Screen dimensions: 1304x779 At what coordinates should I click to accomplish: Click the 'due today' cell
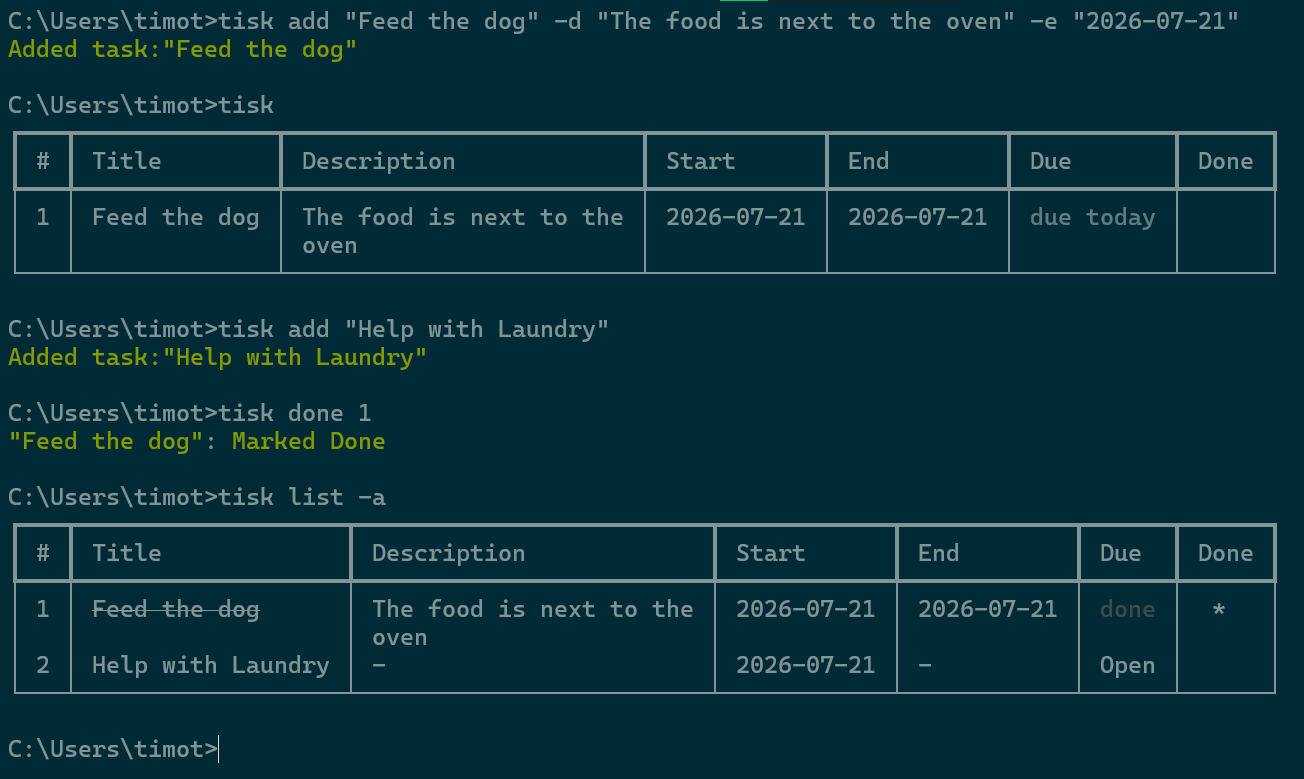(1092, 217)
